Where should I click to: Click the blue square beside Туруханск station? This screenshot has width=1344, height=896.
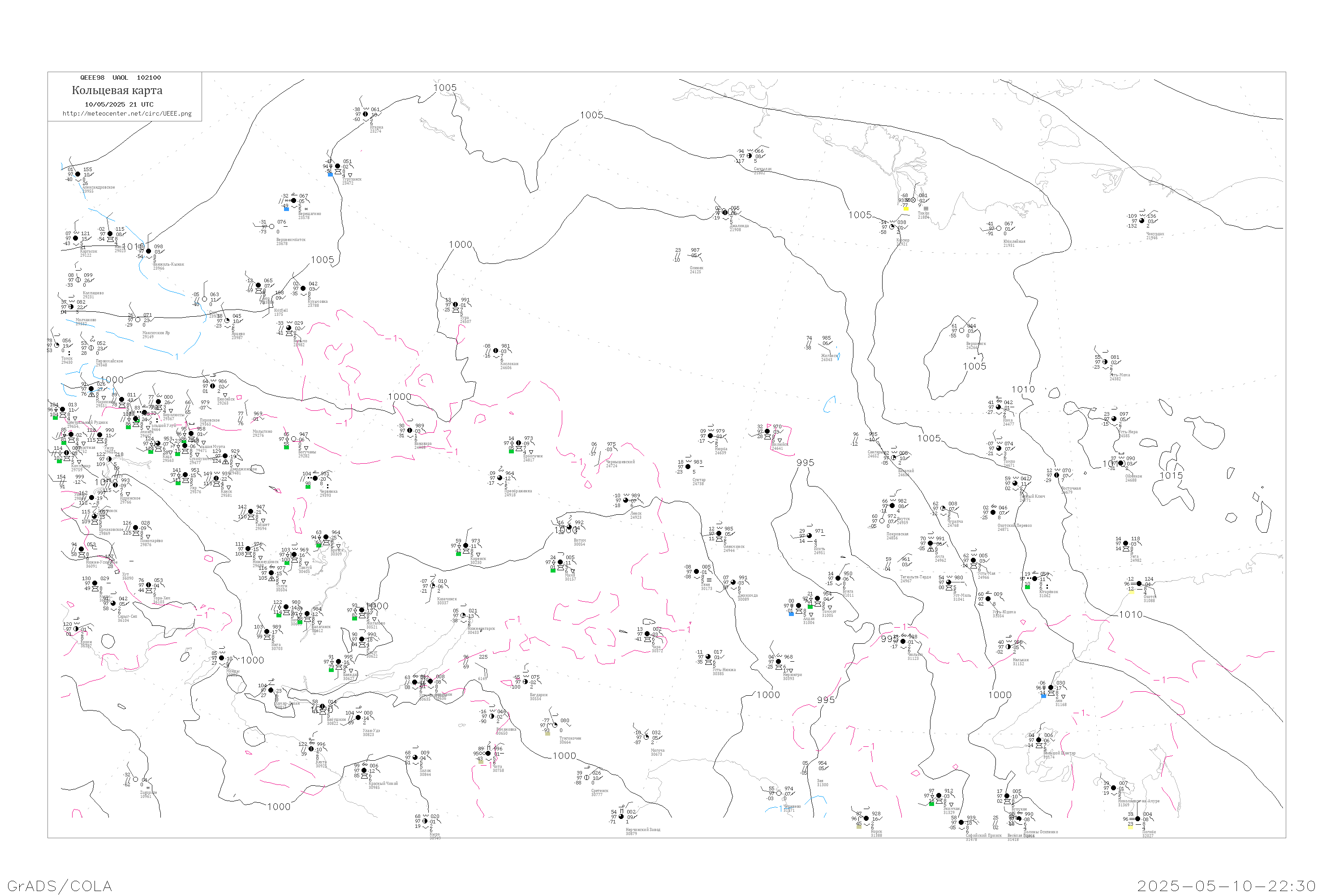pos(330,174)
